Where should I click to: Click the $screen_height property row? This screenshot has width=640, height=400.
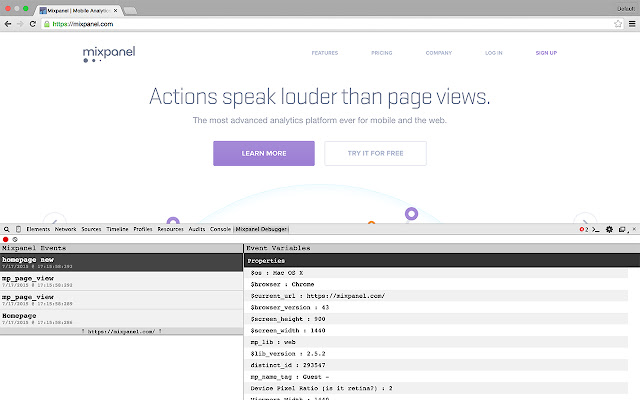point(437,319)
